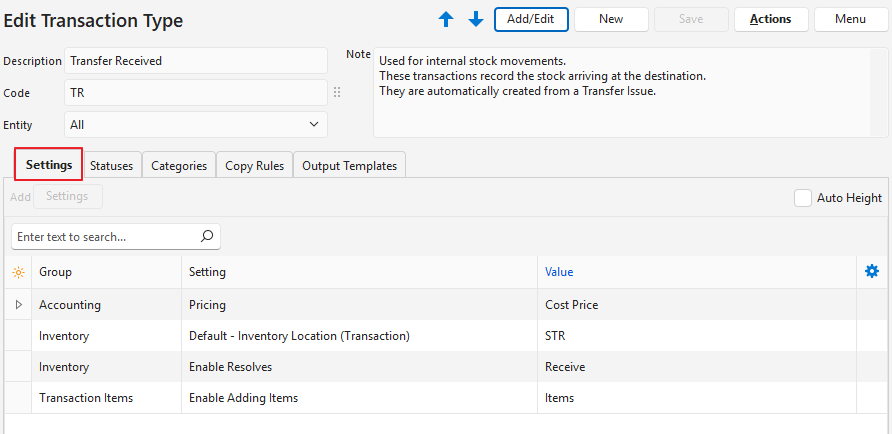Click the search magnifier icon
This screenshot has height=434, width=892.
[207, 237]
